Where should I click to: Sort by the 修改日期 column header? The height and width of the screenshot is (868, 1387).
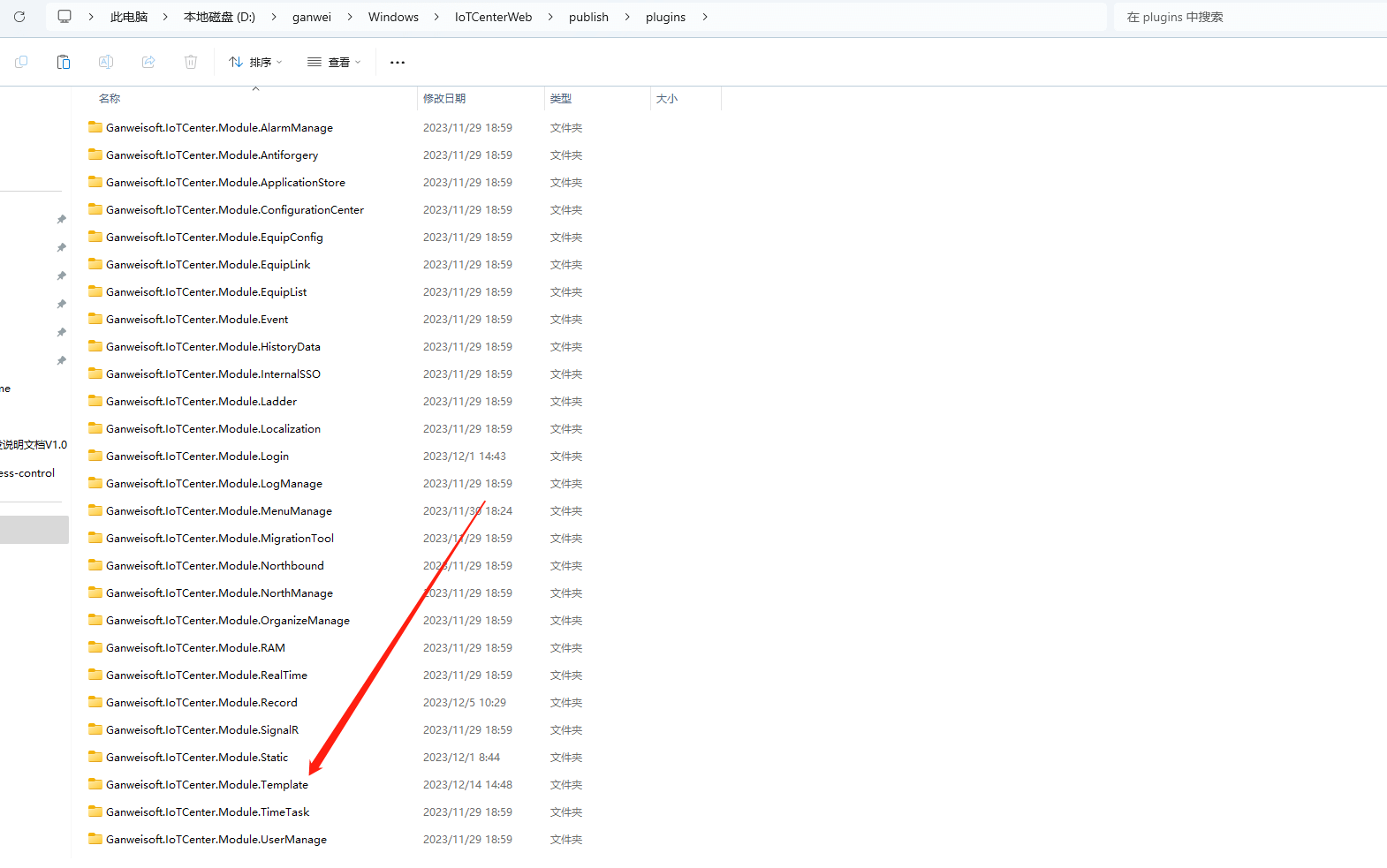444,99
